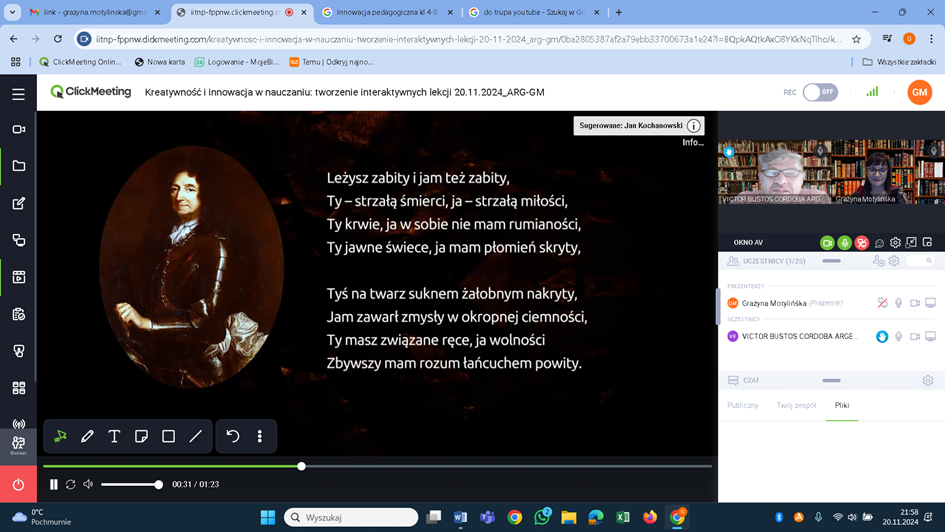Open the hamburger menu in ClickMeeting sidebar
The image size is (945, 532).
point(18,94)
